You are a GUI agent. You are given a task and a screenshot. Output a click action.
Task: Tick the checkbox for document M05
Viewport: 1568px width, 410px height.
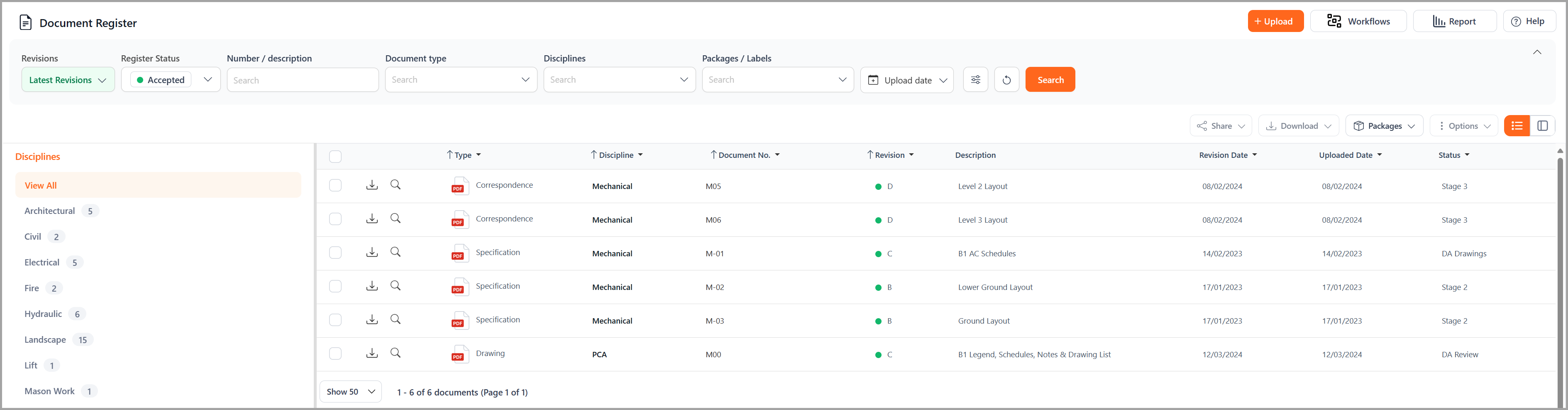[x=335, y=185]
